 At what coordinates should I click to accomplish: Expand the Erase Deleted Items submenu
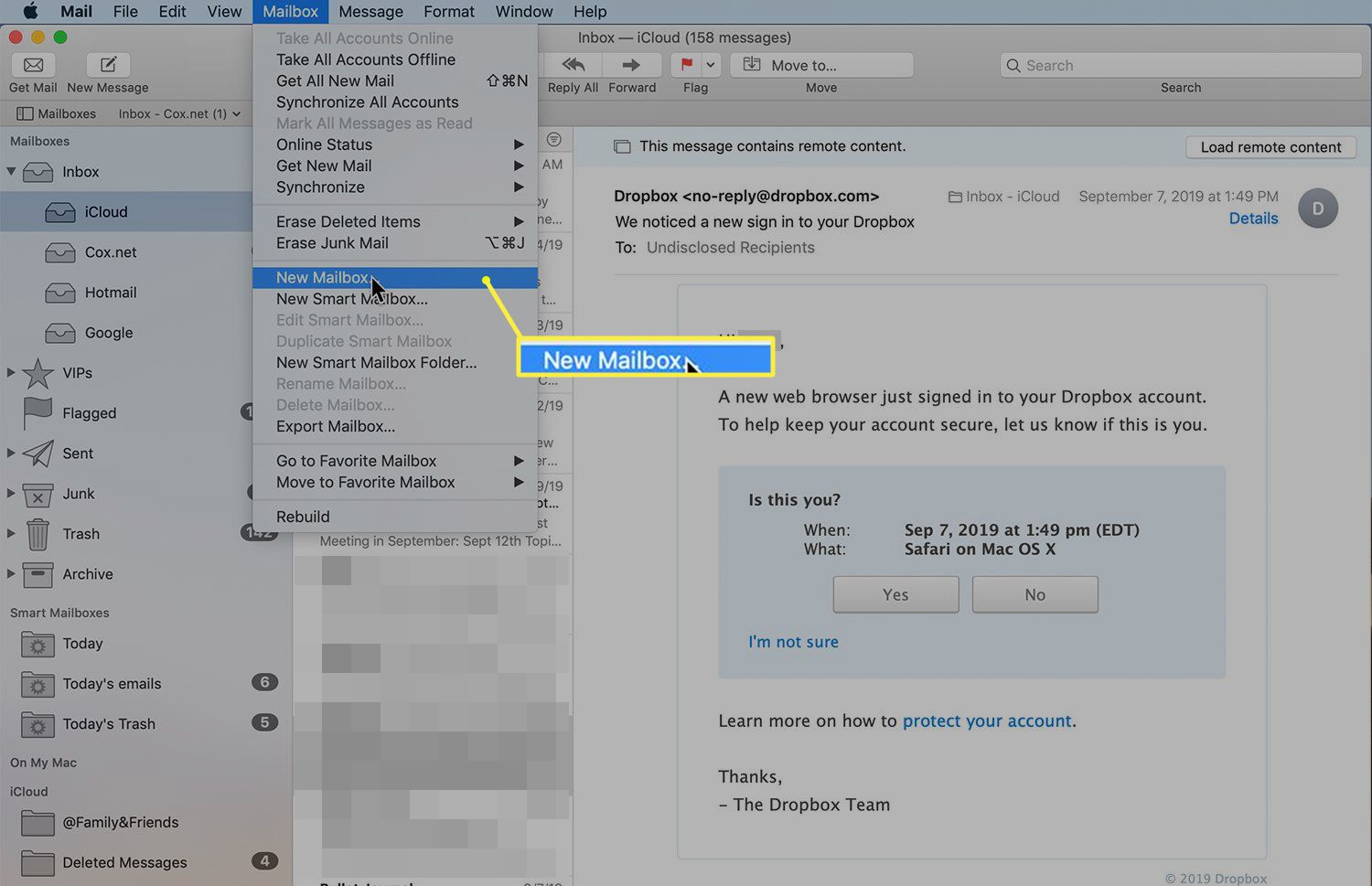(395, 221)
